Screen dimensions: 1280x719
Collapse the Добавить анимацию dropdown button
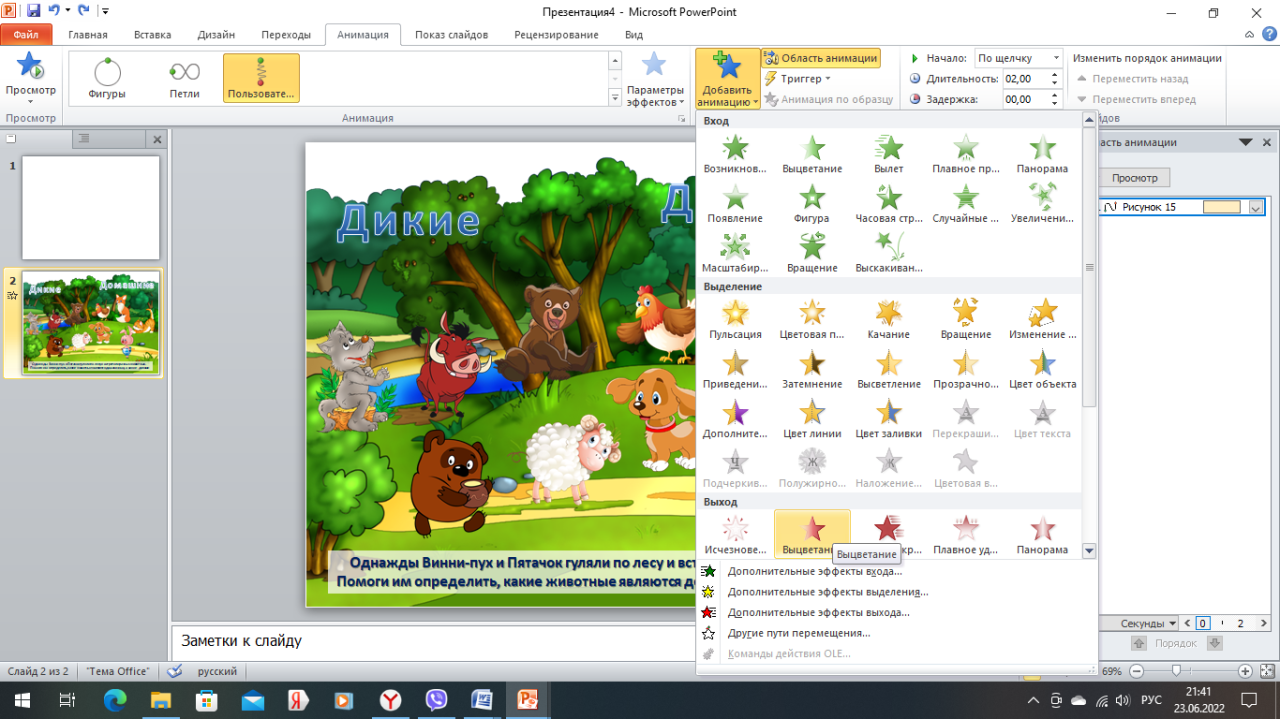tap(727, 78)
